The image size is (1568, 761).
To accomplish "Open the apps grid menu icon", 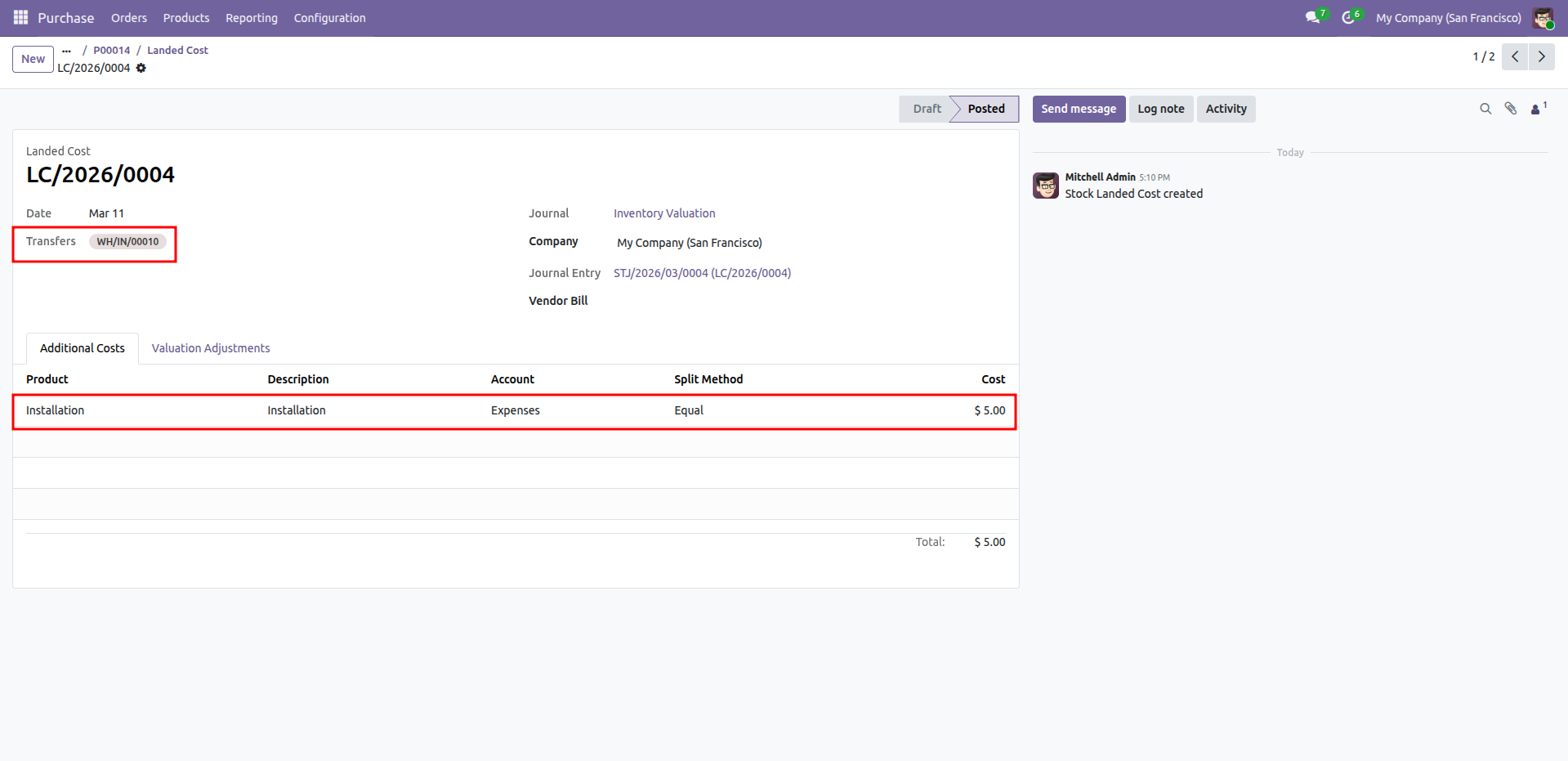I will pos(20,17).
